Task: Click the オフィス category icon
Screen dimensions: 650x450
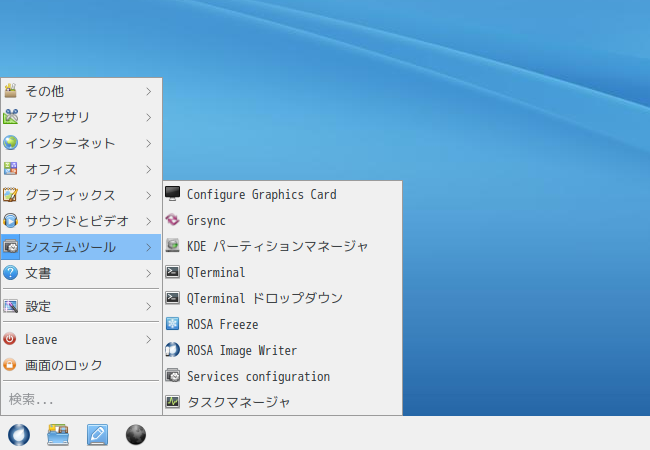Action: coord(10,169)
